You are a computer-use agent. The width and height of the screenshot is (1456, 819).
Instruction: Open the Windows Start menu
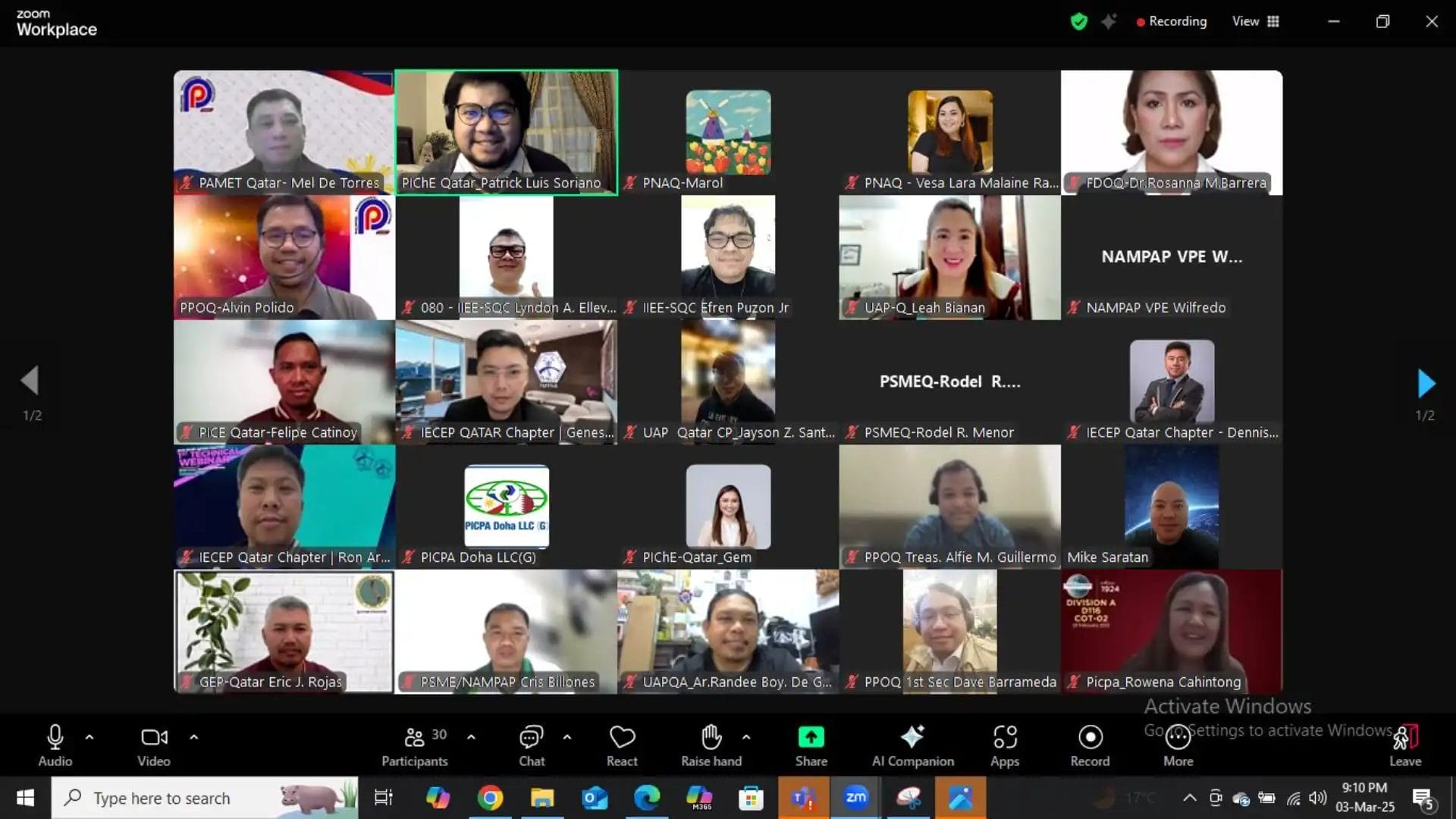(25, 798)
